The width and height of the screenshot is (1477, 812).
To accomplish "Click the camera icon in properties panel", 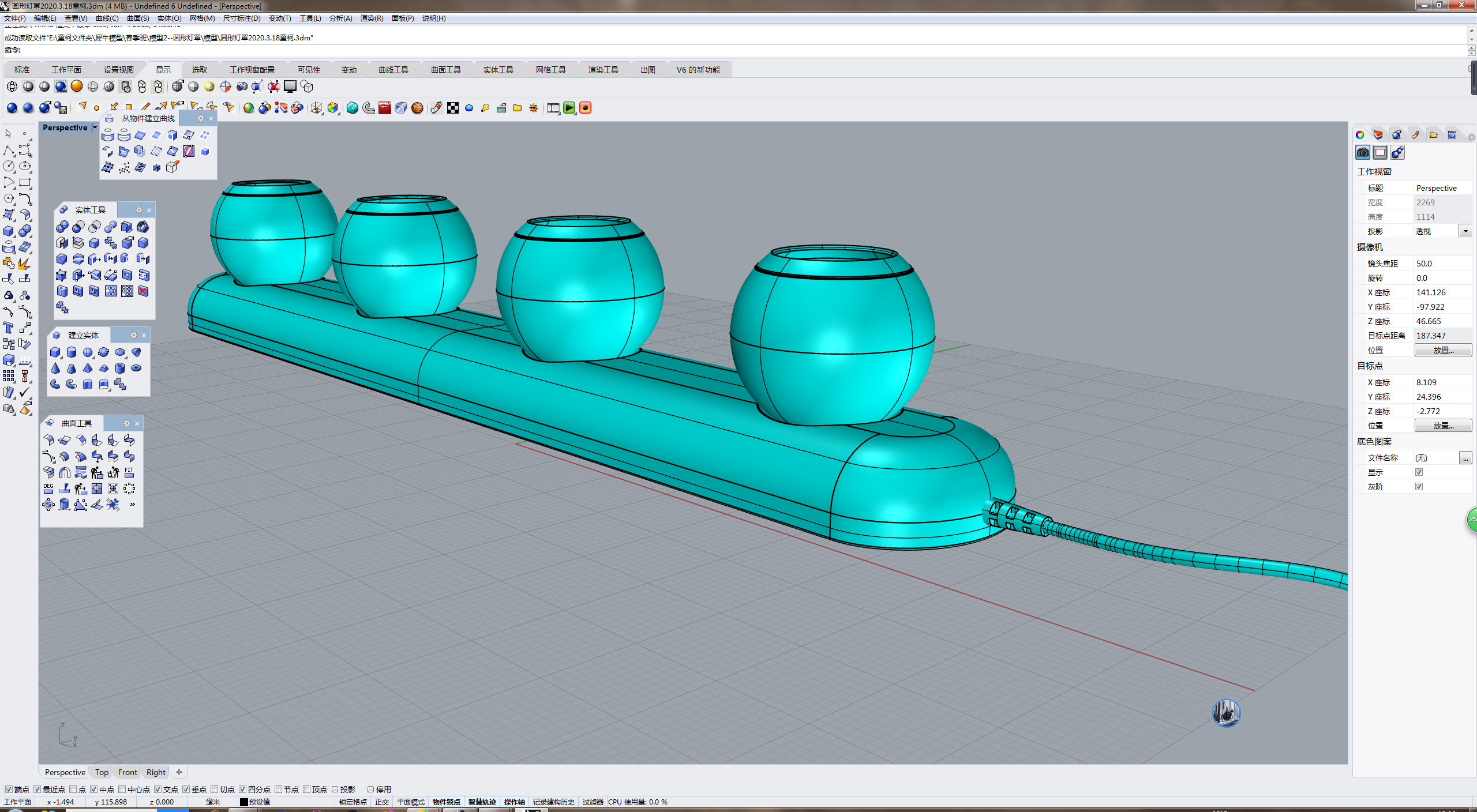I will 1363,152.
